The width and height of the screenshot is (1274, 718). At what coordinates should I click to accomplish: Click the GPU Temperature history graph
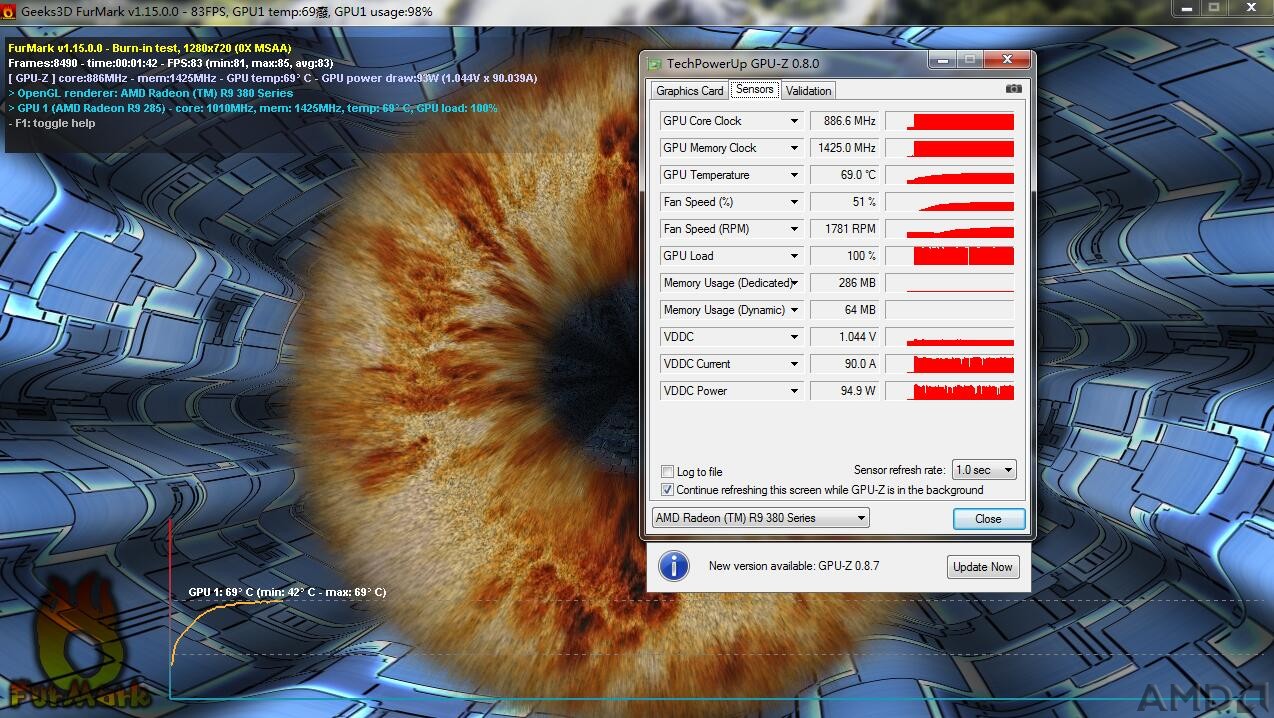point(949,175)
